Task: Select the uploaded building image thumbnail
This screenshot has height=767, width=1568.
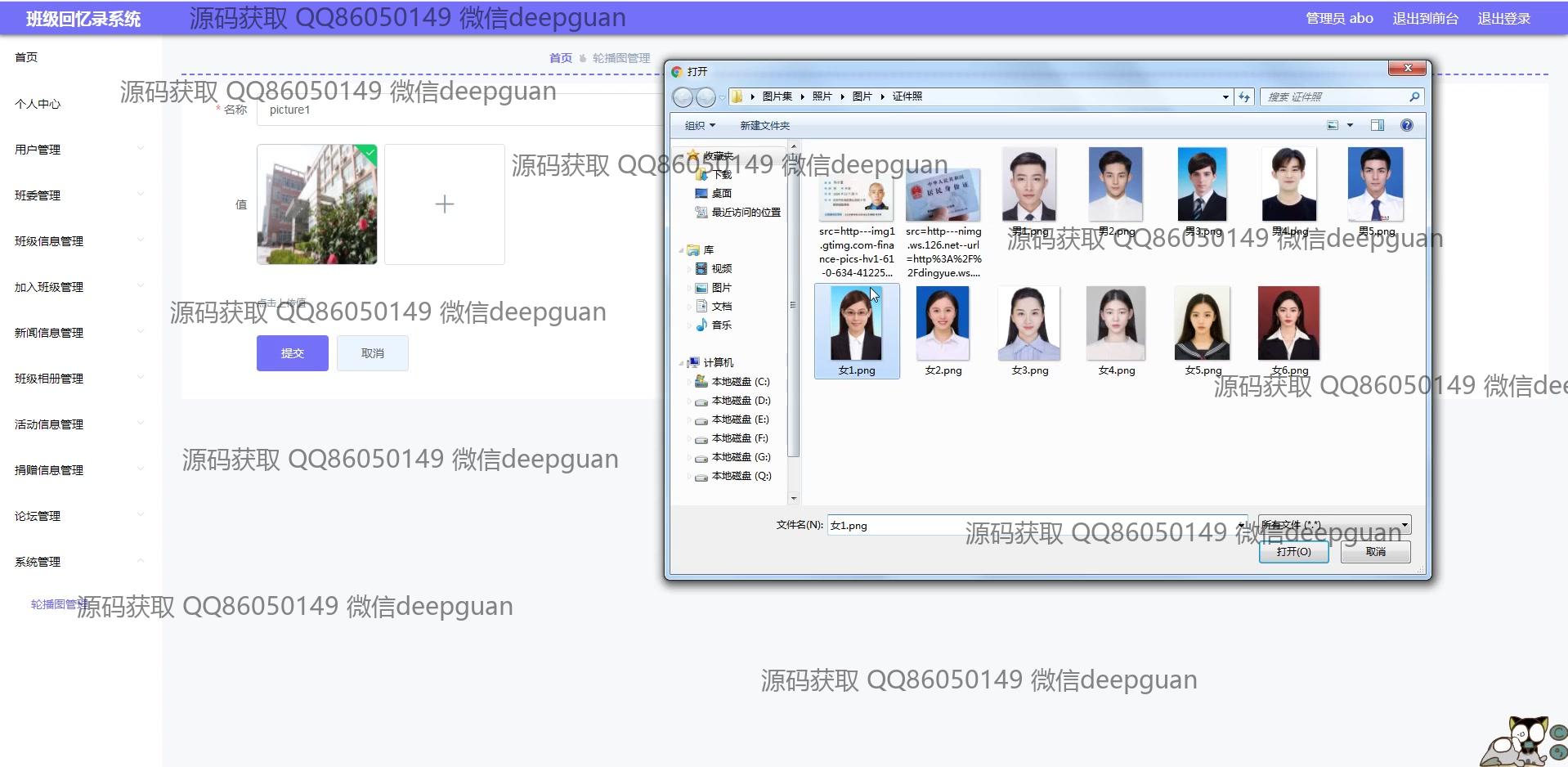Action: pos(317,204)
